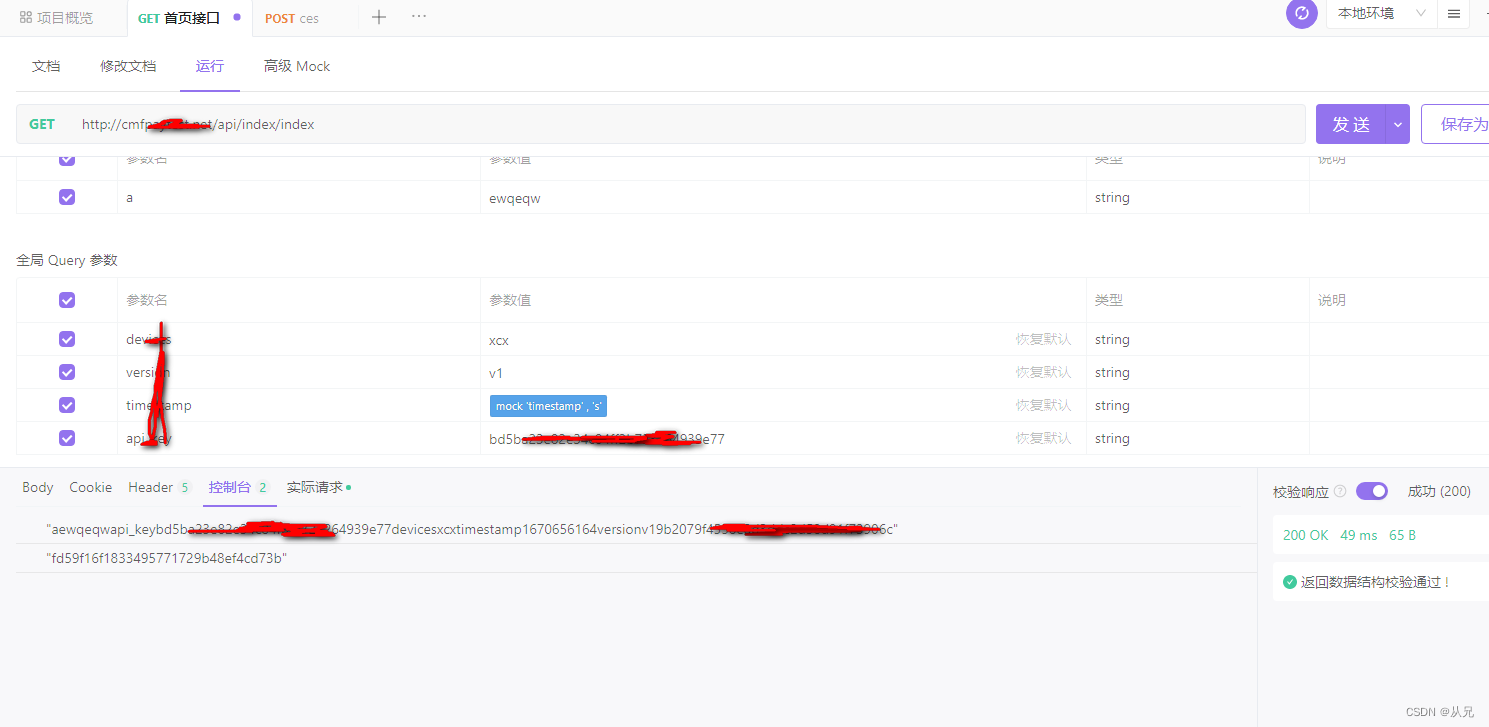Add a new tab with plus icon
The height and width of the screenshot is (727, 1489).
379,17
